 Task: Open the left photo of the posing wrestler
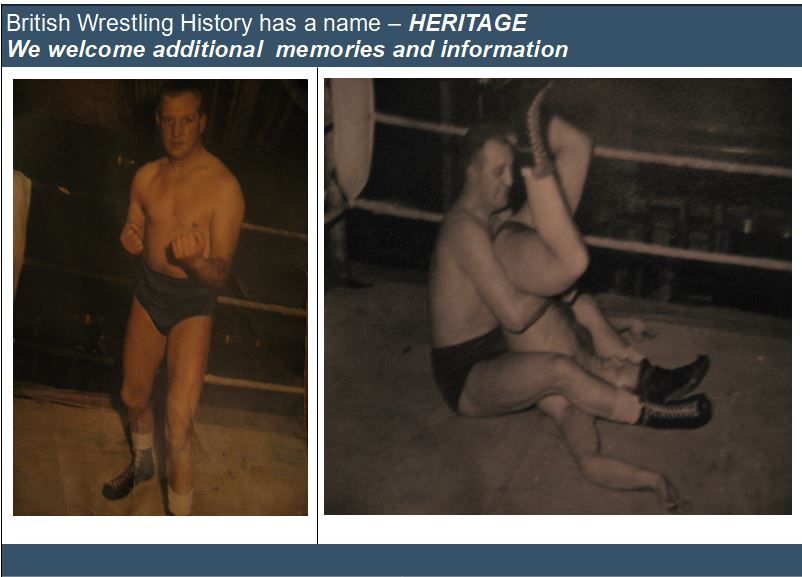pos(160,297)
